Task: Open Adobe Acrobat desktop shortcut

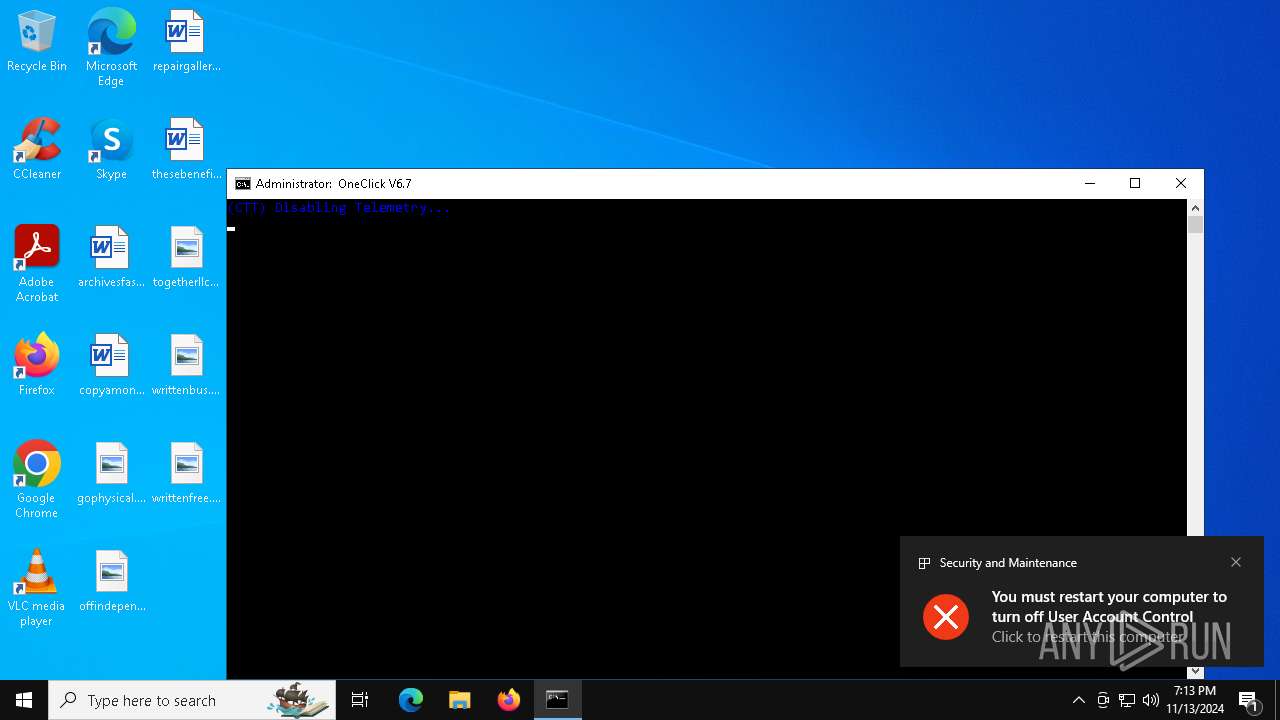Action: [37, 265]
